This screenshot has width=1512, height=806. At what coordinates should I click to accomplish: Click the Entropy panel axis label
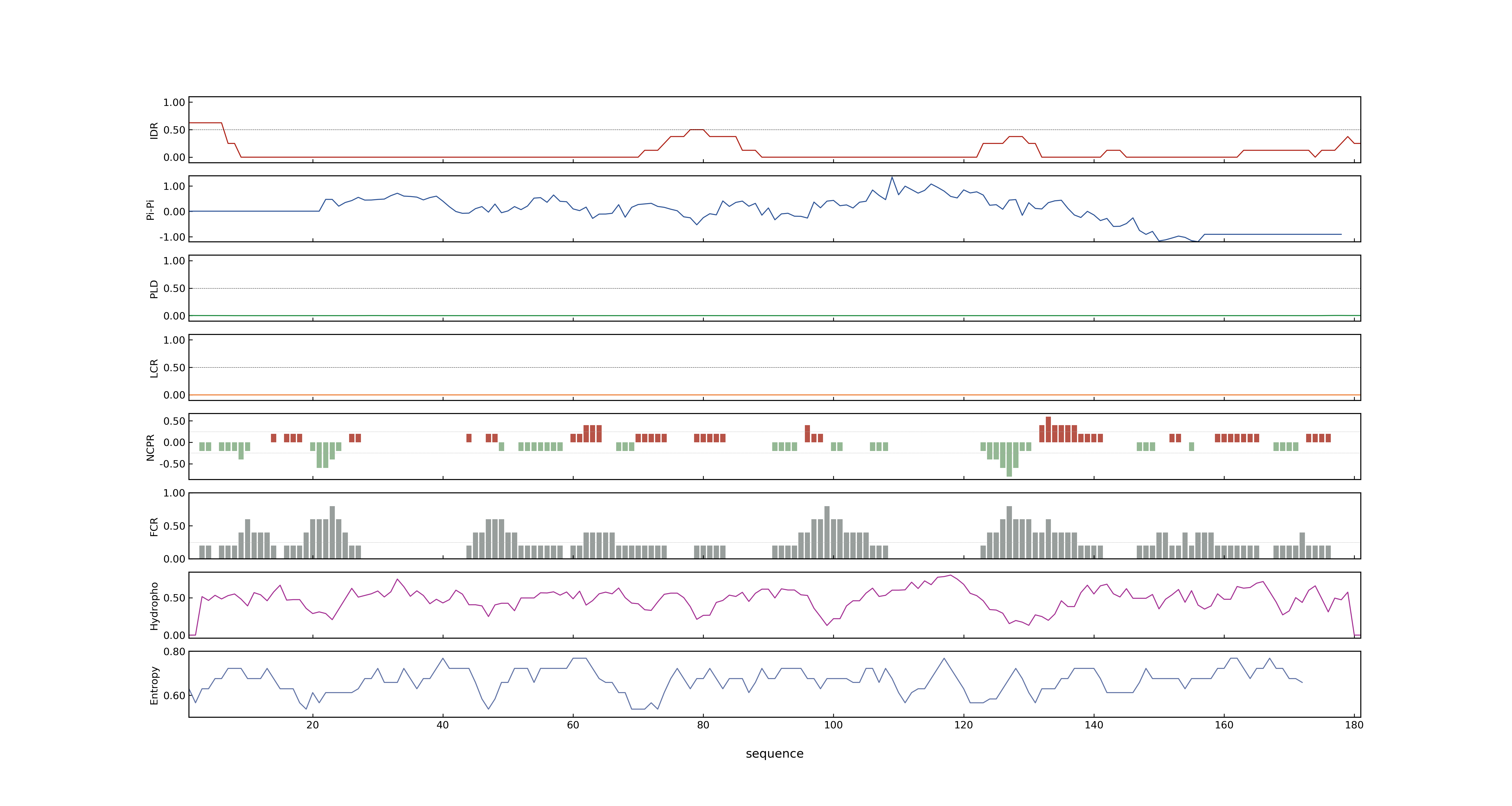click(154, 685)
